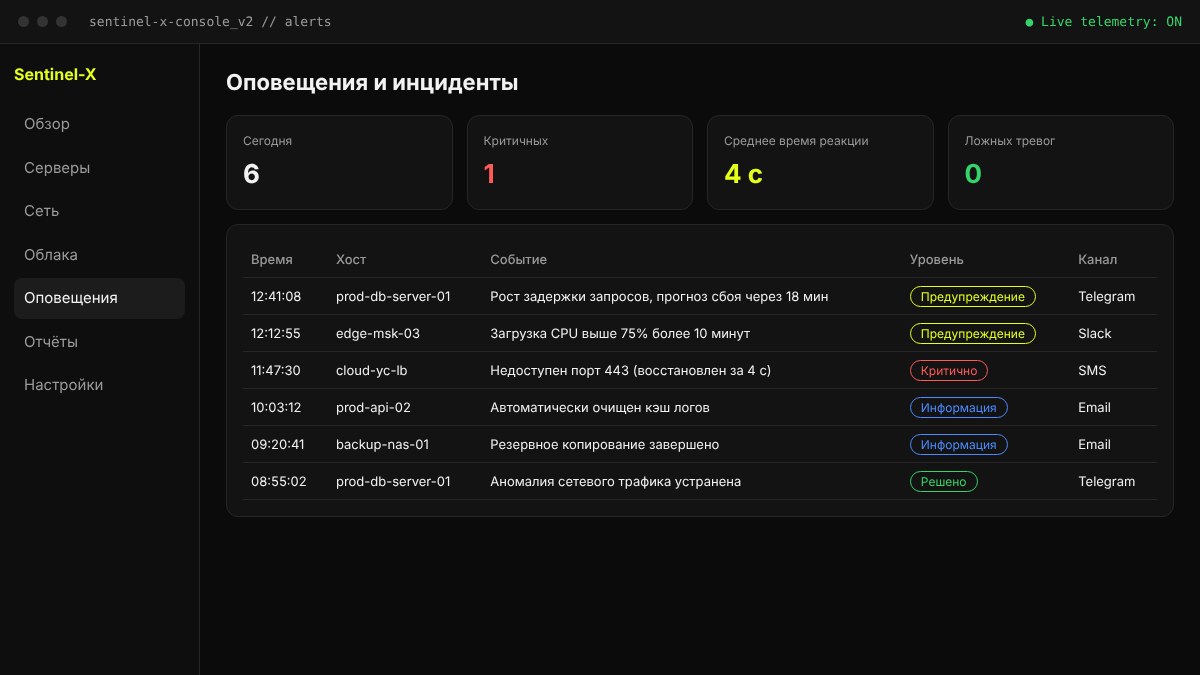The height and width of the screenshot is (675, 1200).
Task: Open the Отчёты section
Action: click(x=99, y=342)
